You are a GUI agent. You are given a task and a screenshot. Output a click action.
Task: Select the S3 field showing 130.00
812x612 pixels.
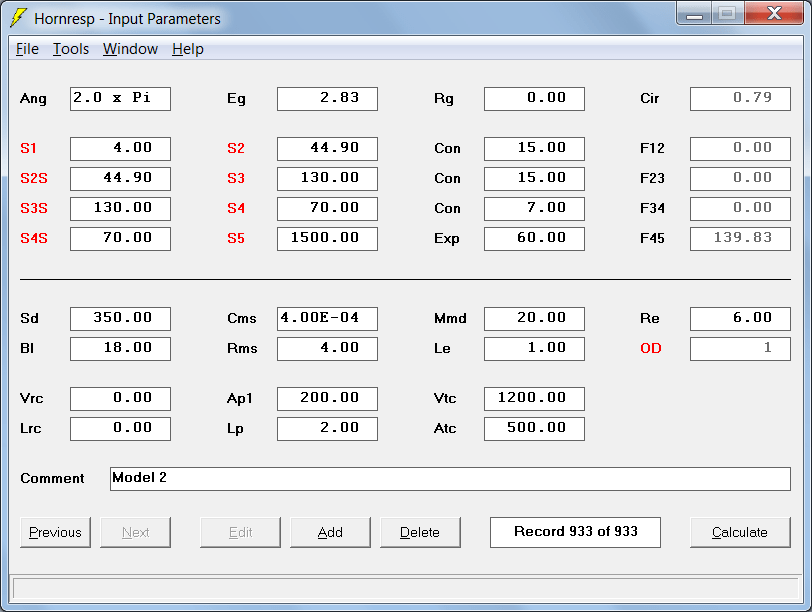coord(327,179)
